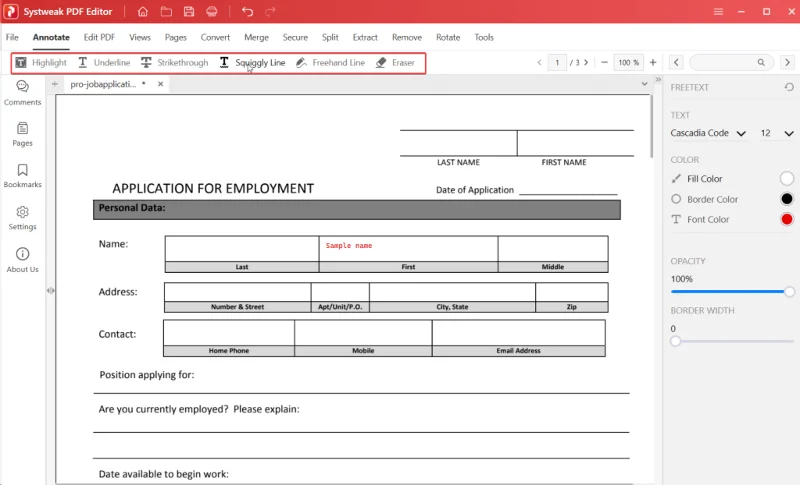Collapse the right properties panel
800x485 pixels.
657,80
